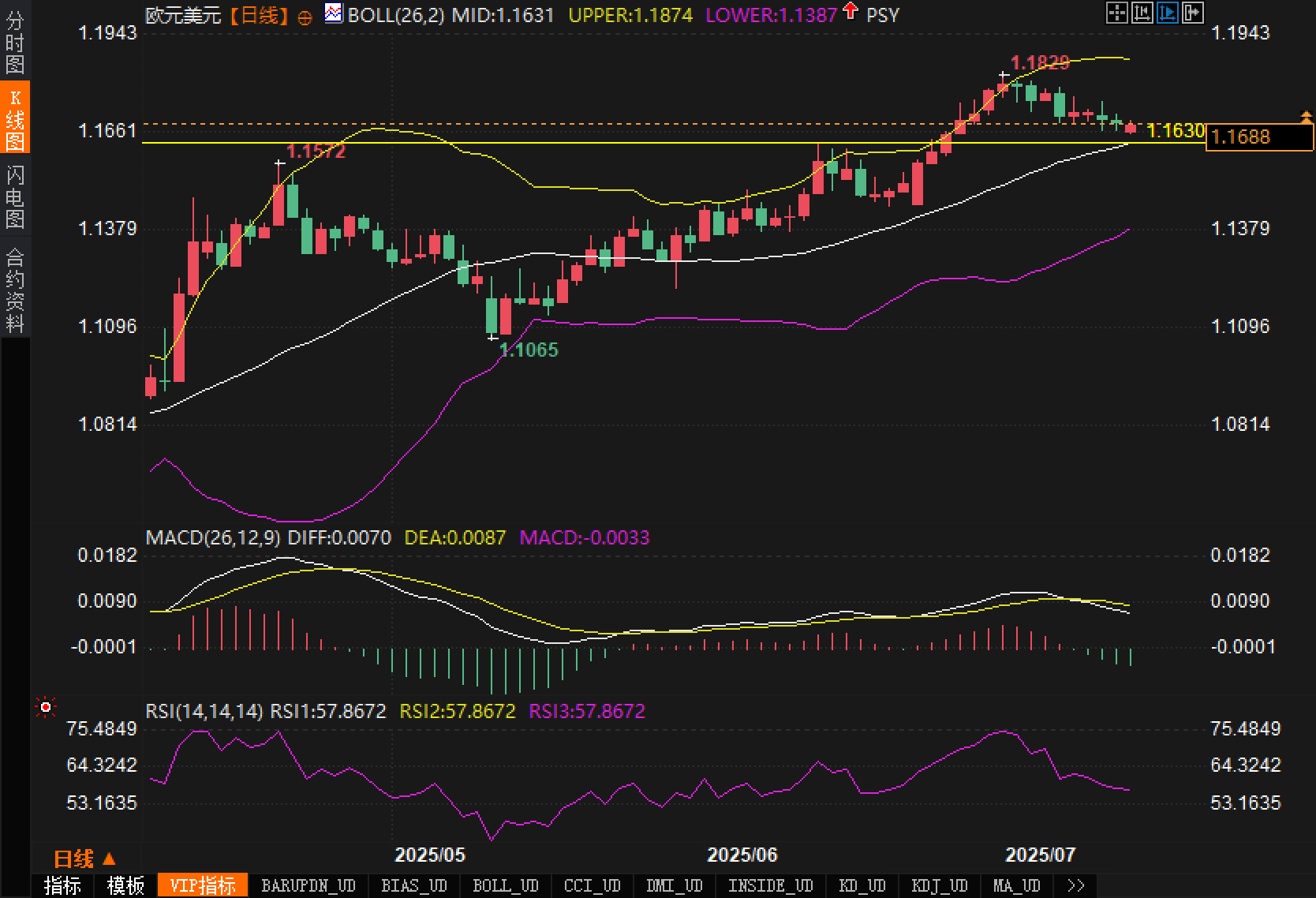Open the 闪电图 sidebar tab
The image size is (1316, 898).
[15, 196]
